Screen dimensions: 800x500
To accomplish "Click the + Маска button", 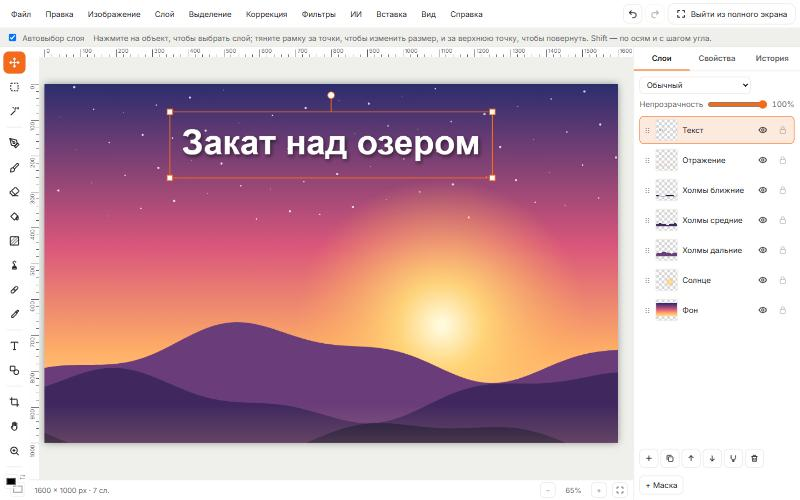I will coord(661,485).
